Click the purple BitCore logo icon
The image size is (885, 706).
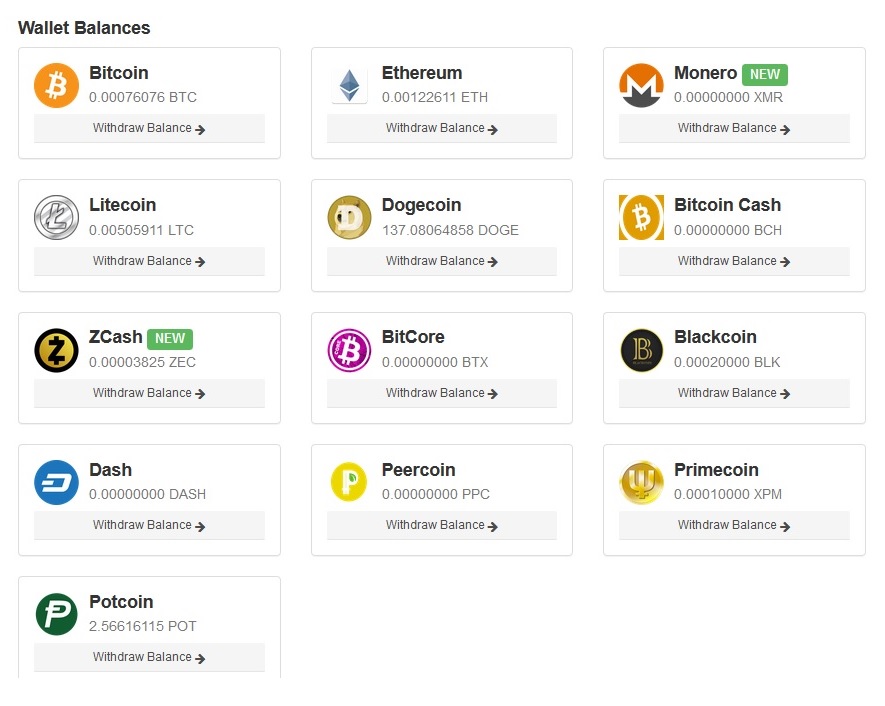[349, 350]
